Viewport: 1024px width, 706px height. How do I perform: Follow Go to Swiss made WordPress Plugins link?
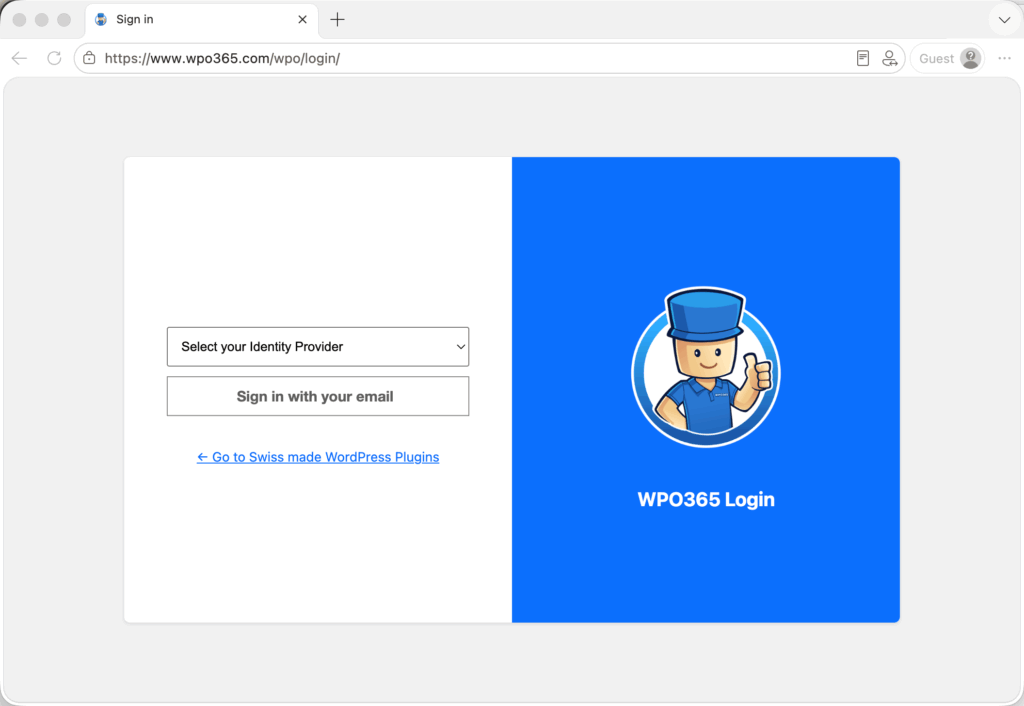click(318, 457)
